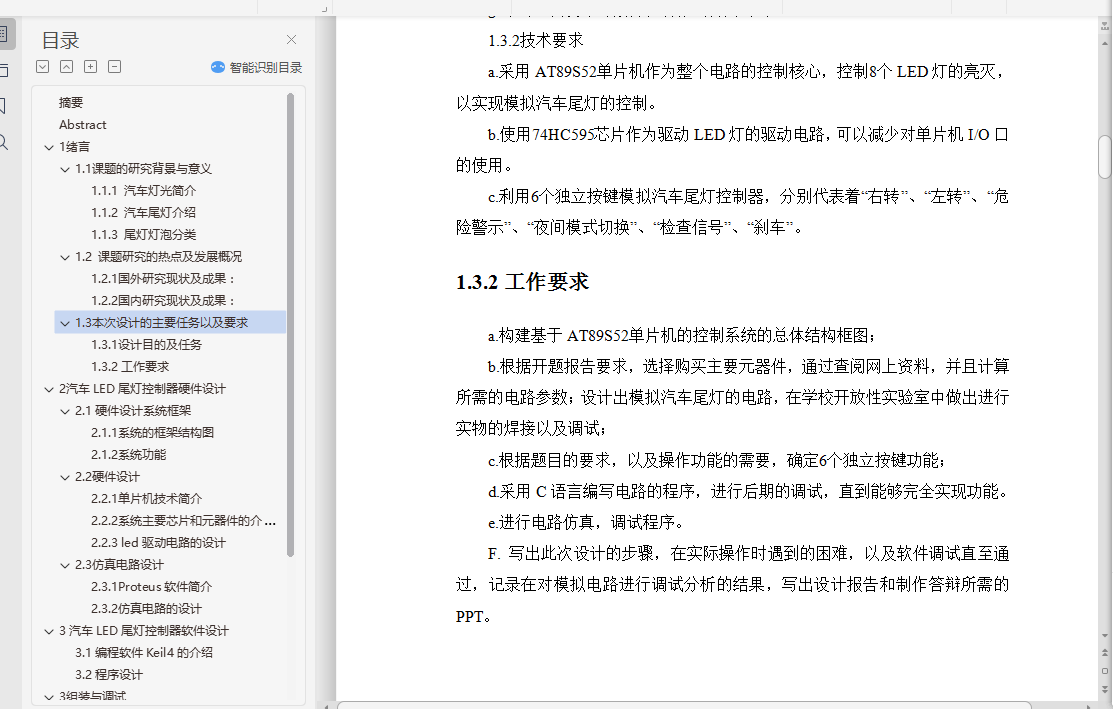Click the line c.根据题目的要求 in document
Viewport: 1113px width, 709px height.
coord(716,460)
